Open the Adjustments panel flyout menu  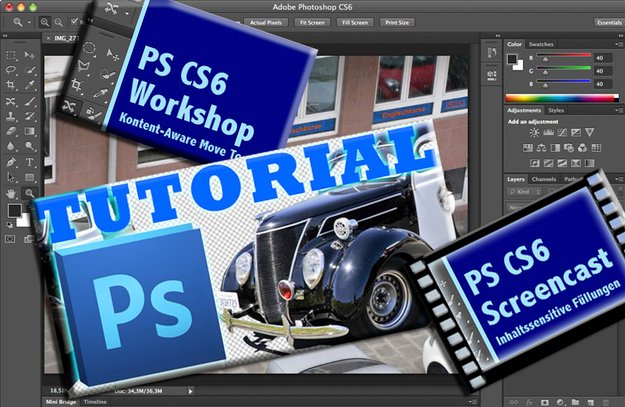[619, 110]
